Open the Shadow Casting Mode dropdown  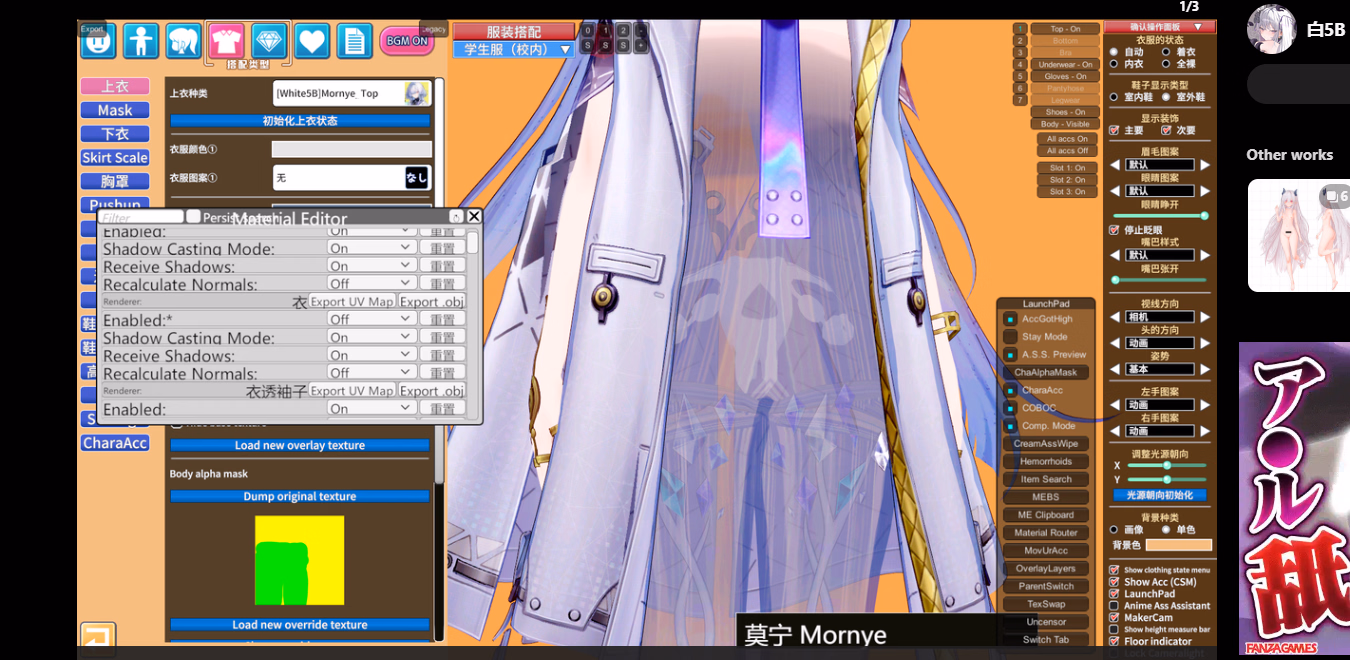[x=372, y=248]
